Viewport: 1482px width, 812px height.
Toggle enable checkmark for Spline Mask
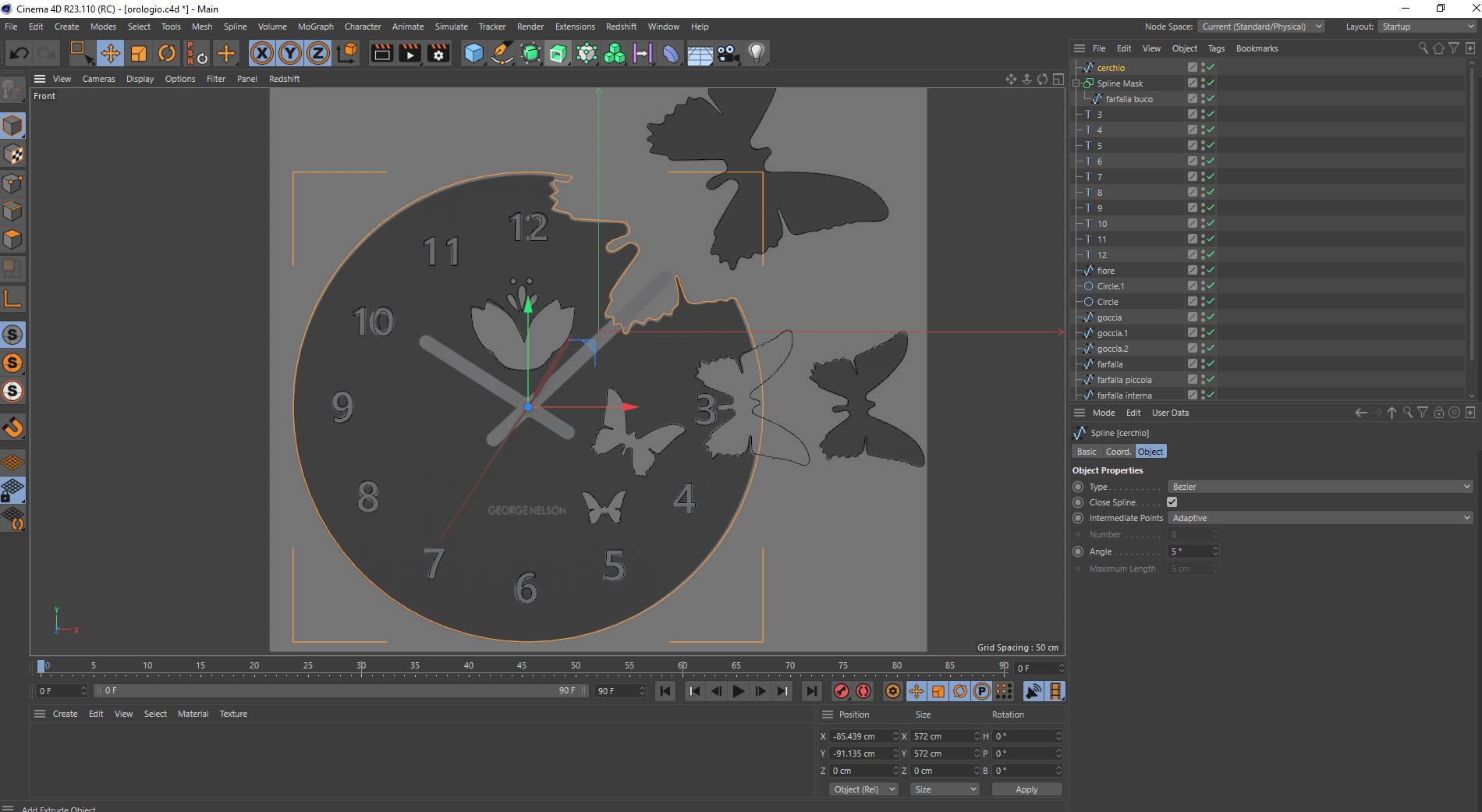pyautogui.click(x=1211, y=83)
